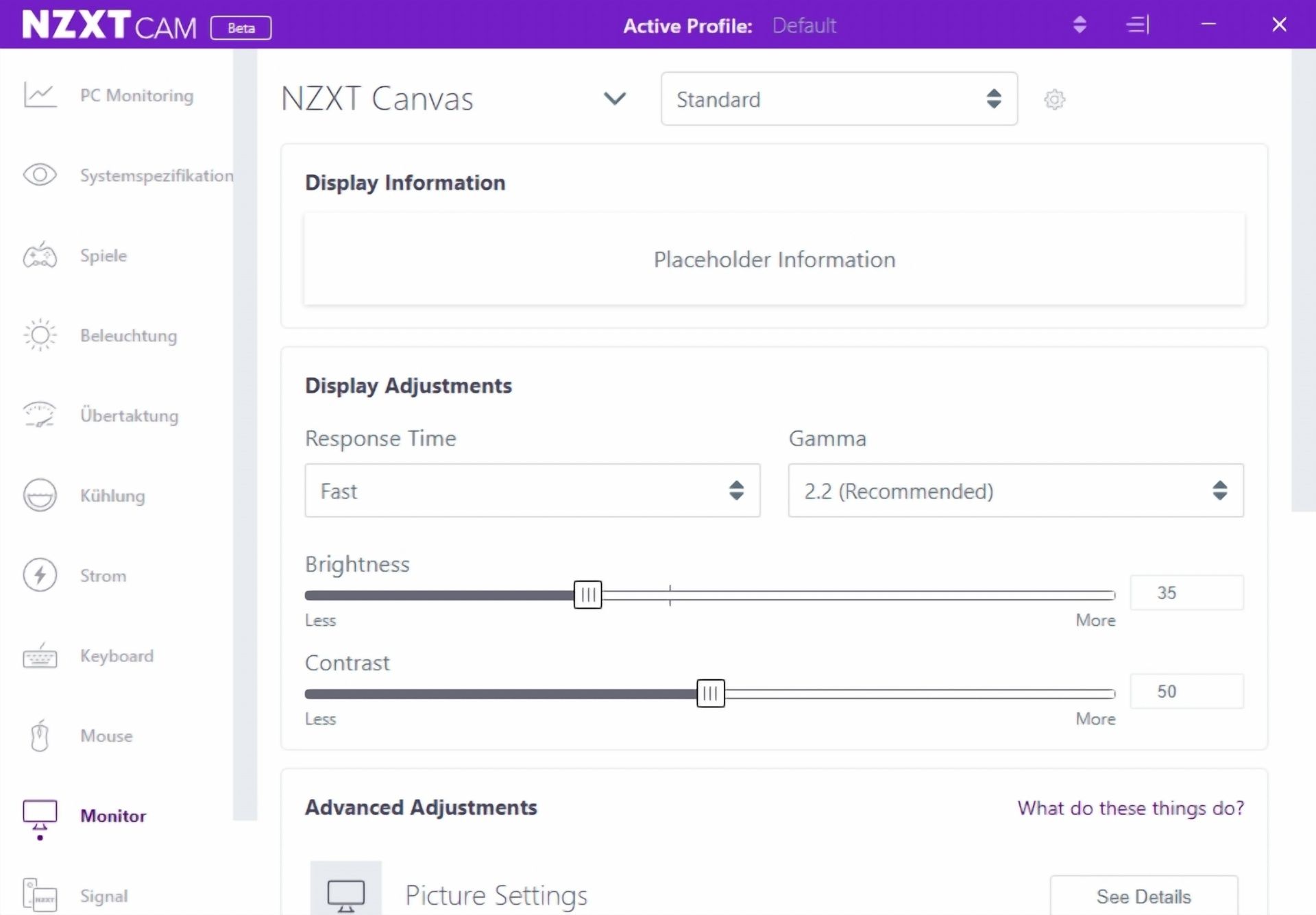
Task: Click the Kühlung cooling icon
Action: pyautogui.click(x=40, y=495)
